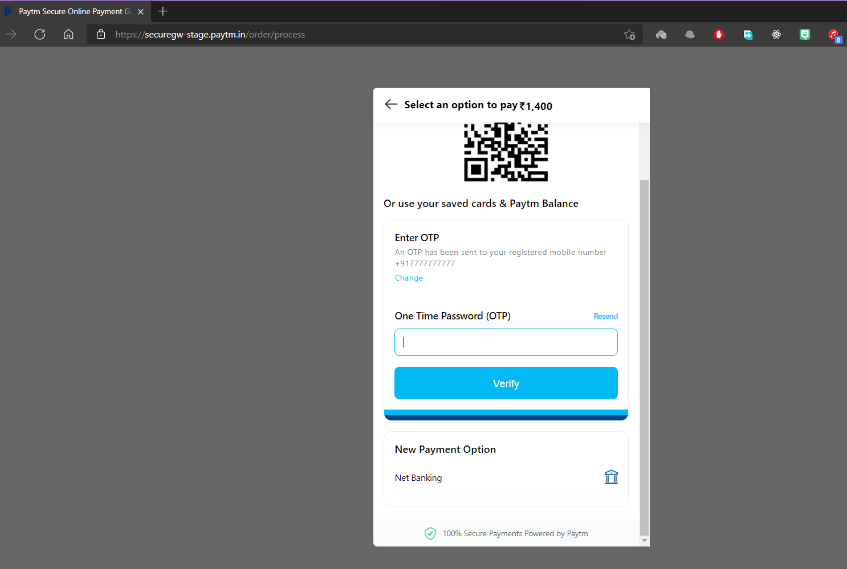Open a new browser tab
Image resolution: width=847 pixels, height=569 pixels.
pyautogui.click(x=163, y=11)
